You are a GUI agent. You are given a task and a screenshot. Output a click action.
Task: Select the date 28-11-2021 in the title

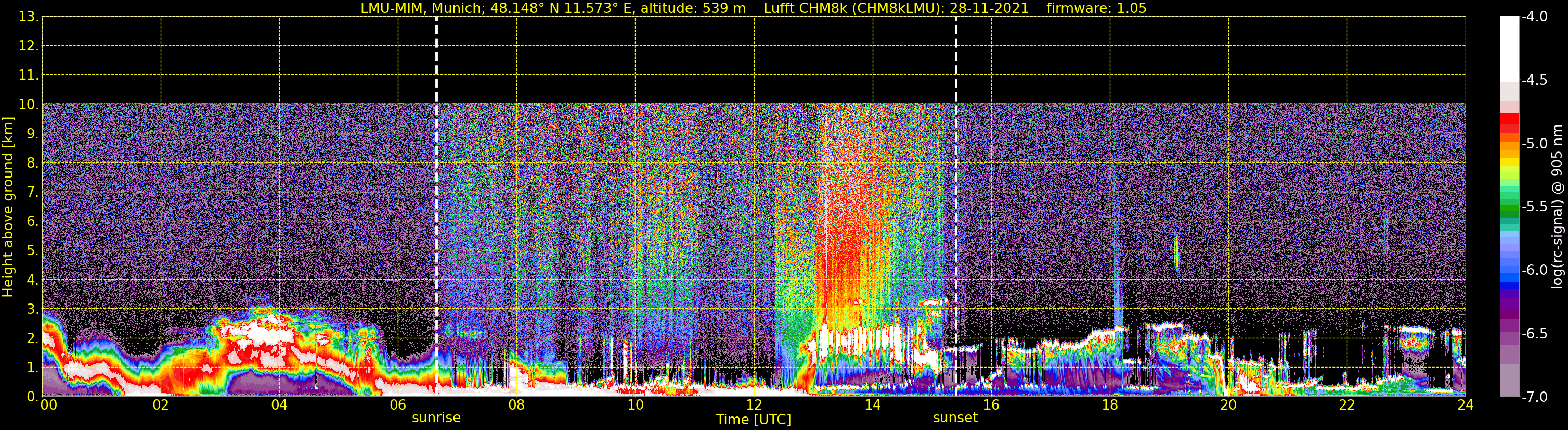pos(989,8)
